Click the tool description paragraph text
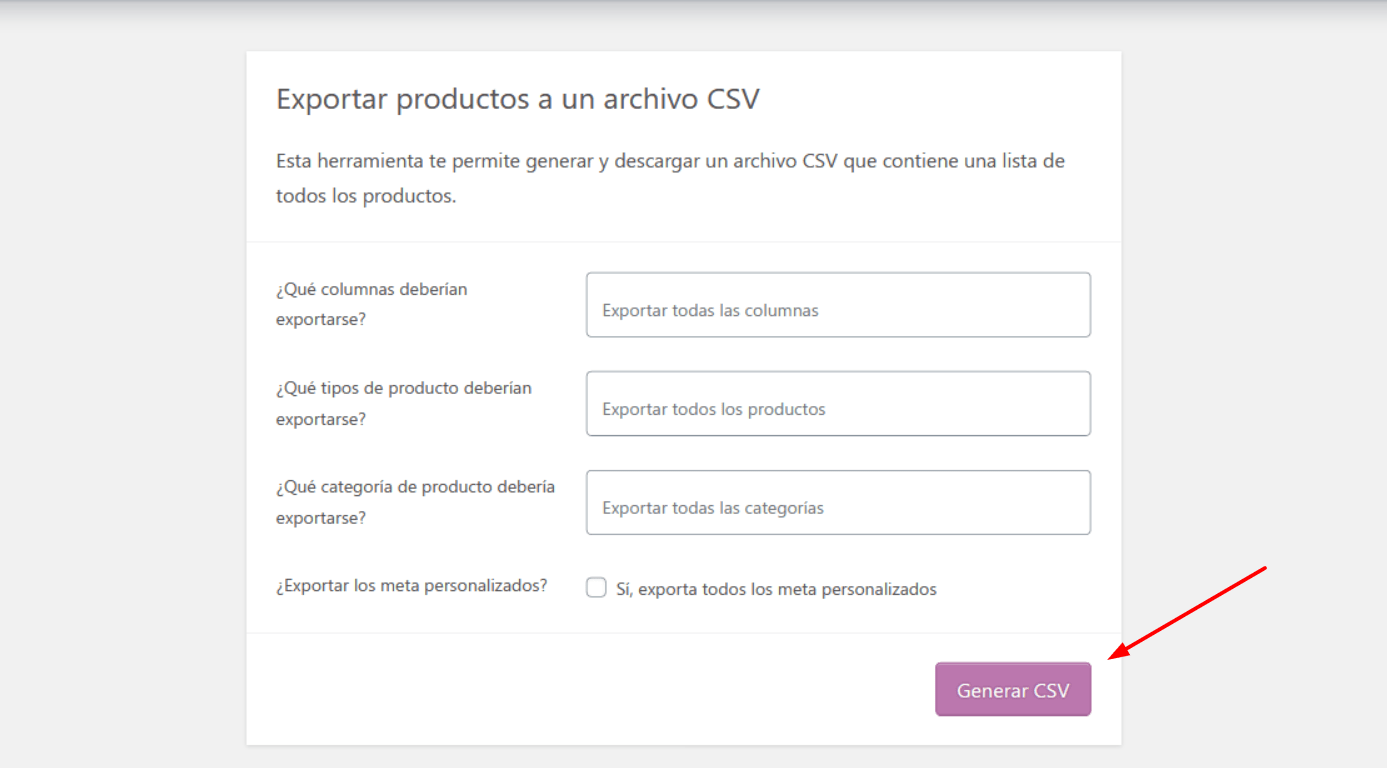The height and width of the screenshot is (768, 1387). coord(670,178)
